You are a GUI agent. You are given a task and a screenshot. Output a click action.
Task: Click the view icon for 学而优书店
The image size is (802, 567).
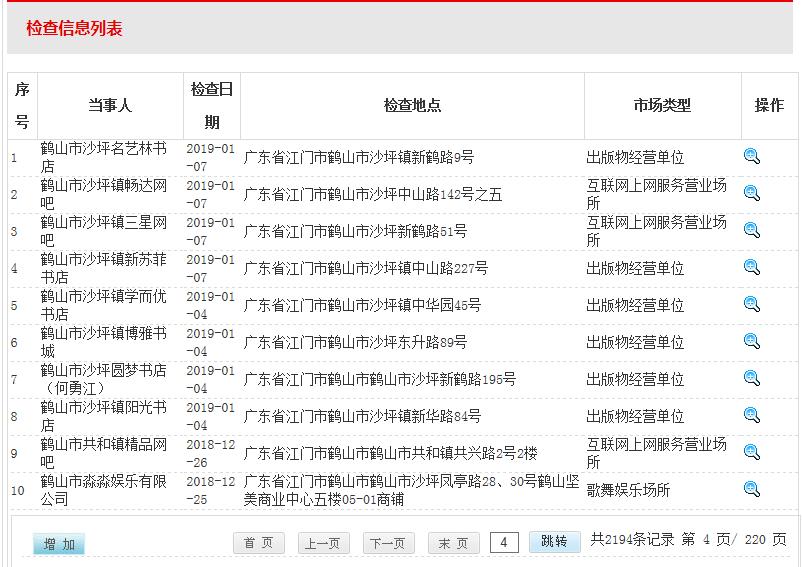pos(752,304)
